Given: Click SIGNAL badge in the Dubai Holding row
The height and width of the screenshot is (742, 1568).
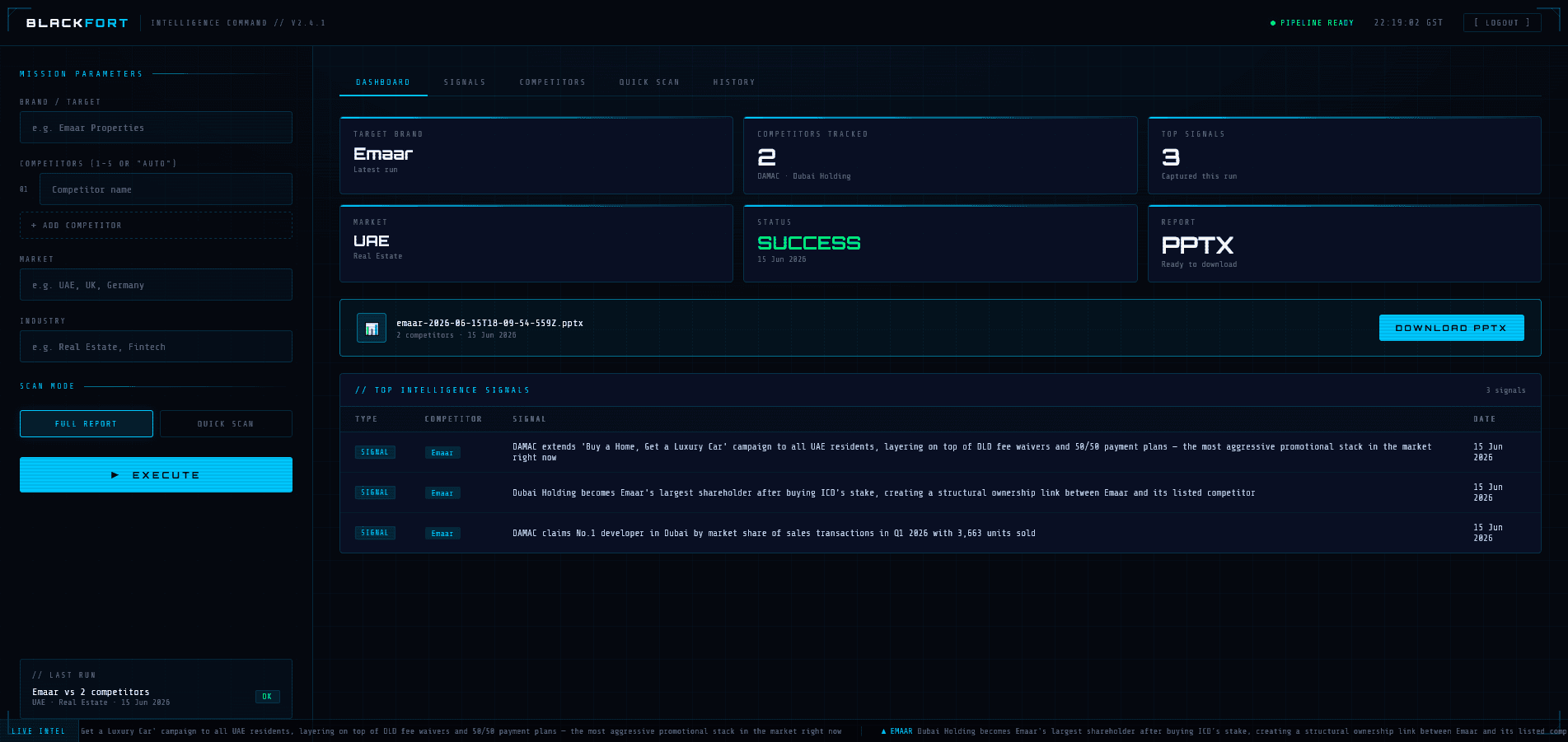Looking at the screenshot, I should pyautogui.click(x=375, y=492).
